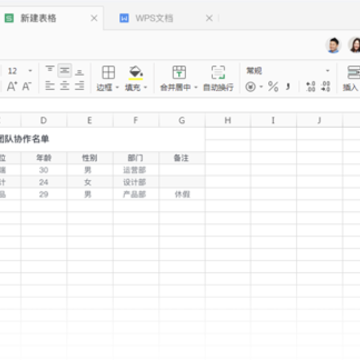Image resolution: width=360 pixels, height=360 pixels.
Task: Select the cell with age 29
Action: [44, 194]
